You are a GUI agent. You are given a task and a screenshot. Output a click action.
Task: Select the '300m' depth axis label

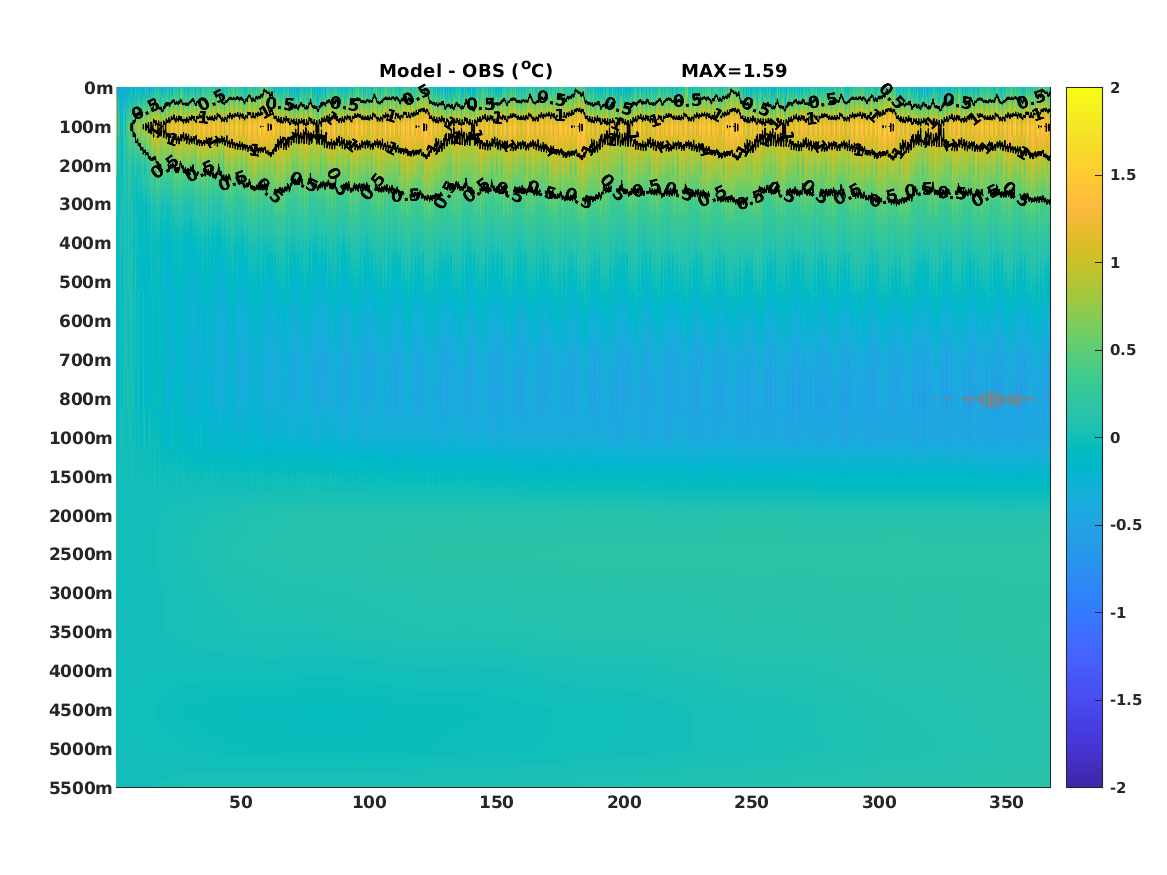pyautogui.click(x=86, y=205)
